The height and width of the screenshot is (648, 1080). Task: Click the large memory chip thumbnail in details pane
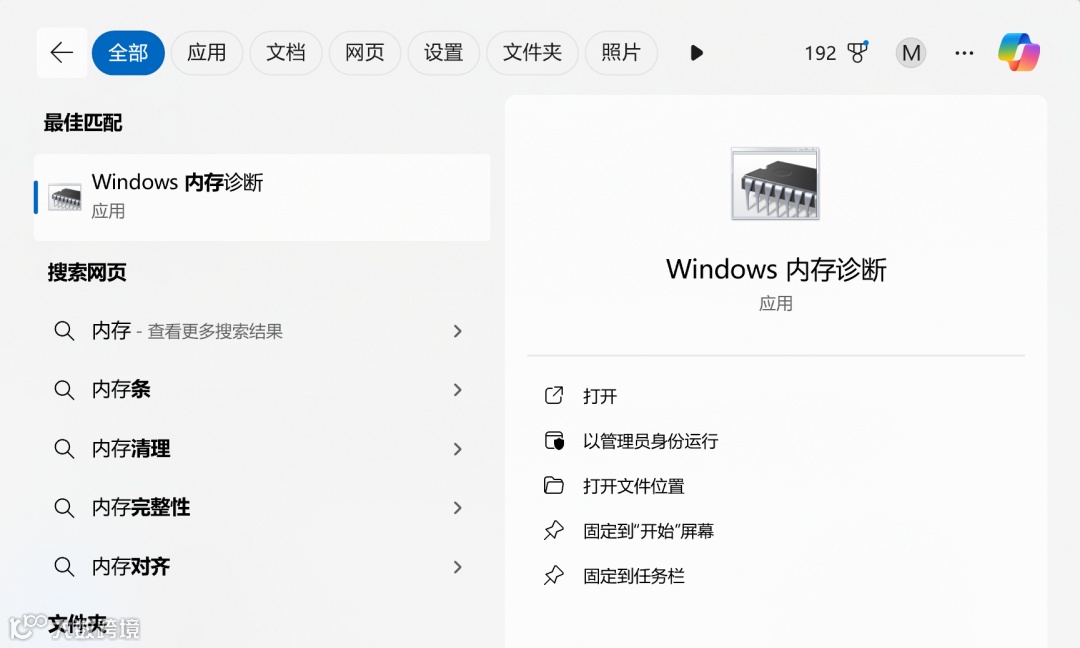[x=776, y=183]
